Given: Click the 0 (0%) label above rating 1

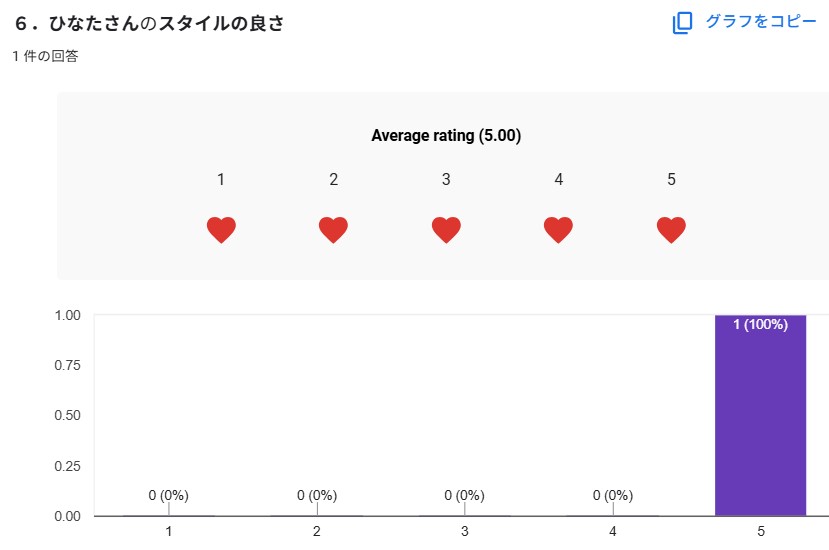Looking at the screenshot, I should point(168,495).
